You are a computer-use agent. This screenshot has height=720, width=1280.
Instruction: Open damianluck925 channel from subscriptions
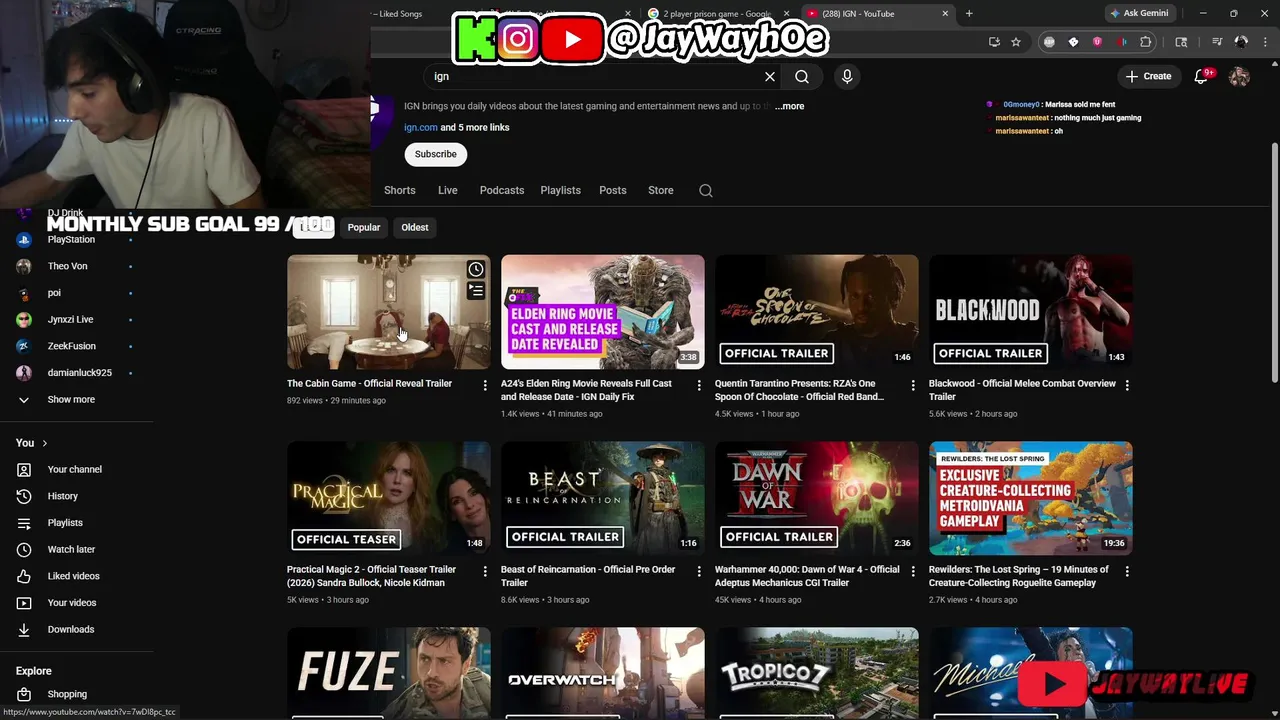pyautogui.click(x=79, y=373)
